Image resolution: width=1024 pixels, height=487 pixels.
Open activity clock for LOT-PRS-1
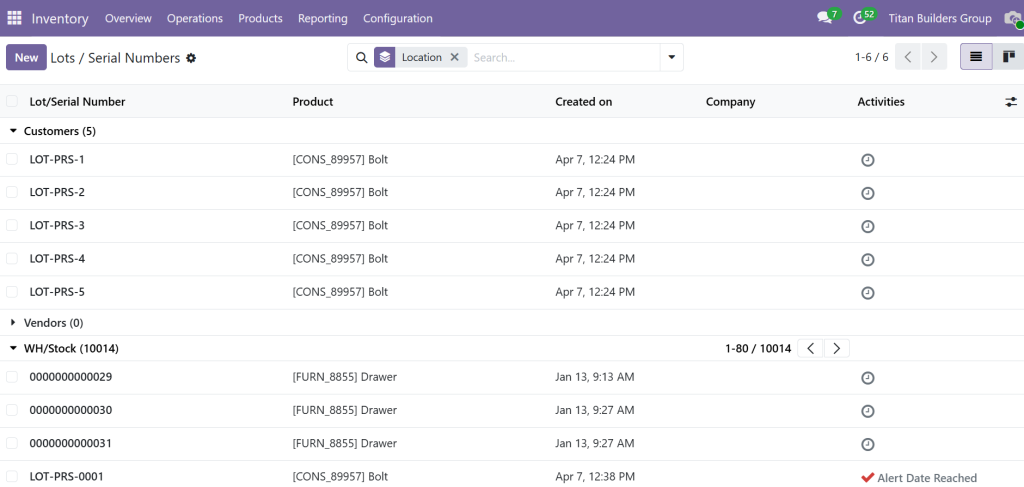tap(868, 160)
